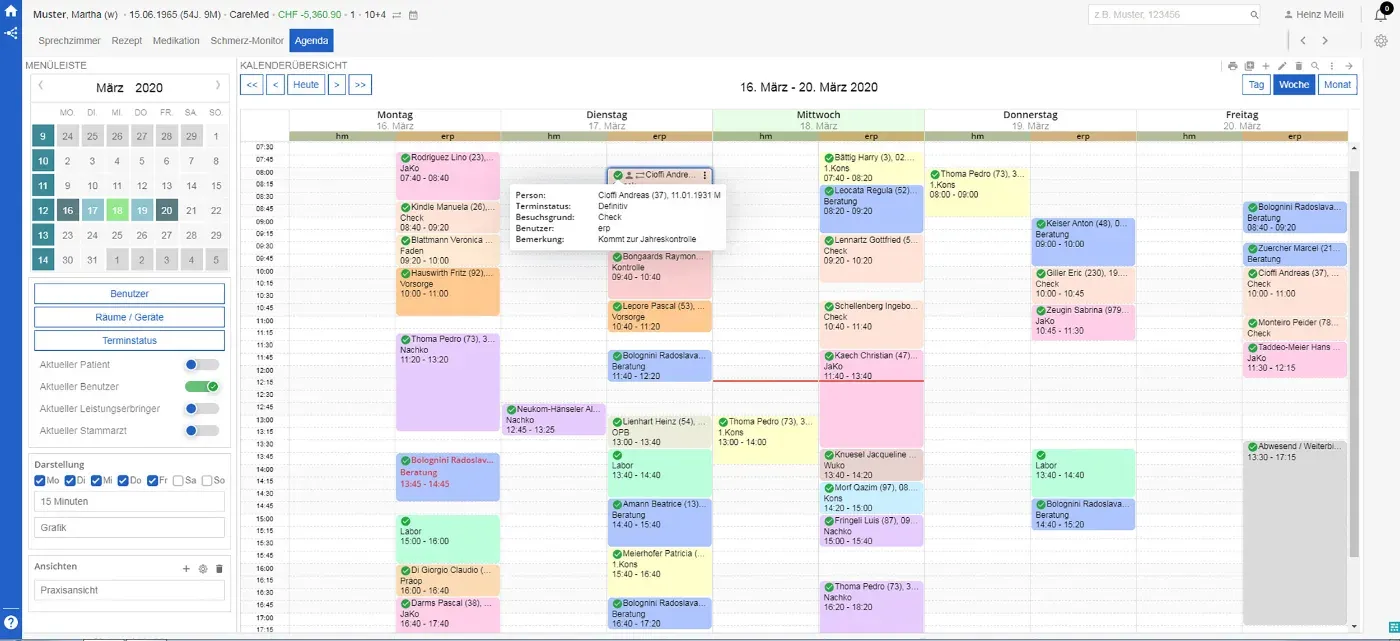This screenshot has height=641, width=1400.
Task: Click the right arrow icon in calendar toolbar
Action: click(x=1348, y=66)
